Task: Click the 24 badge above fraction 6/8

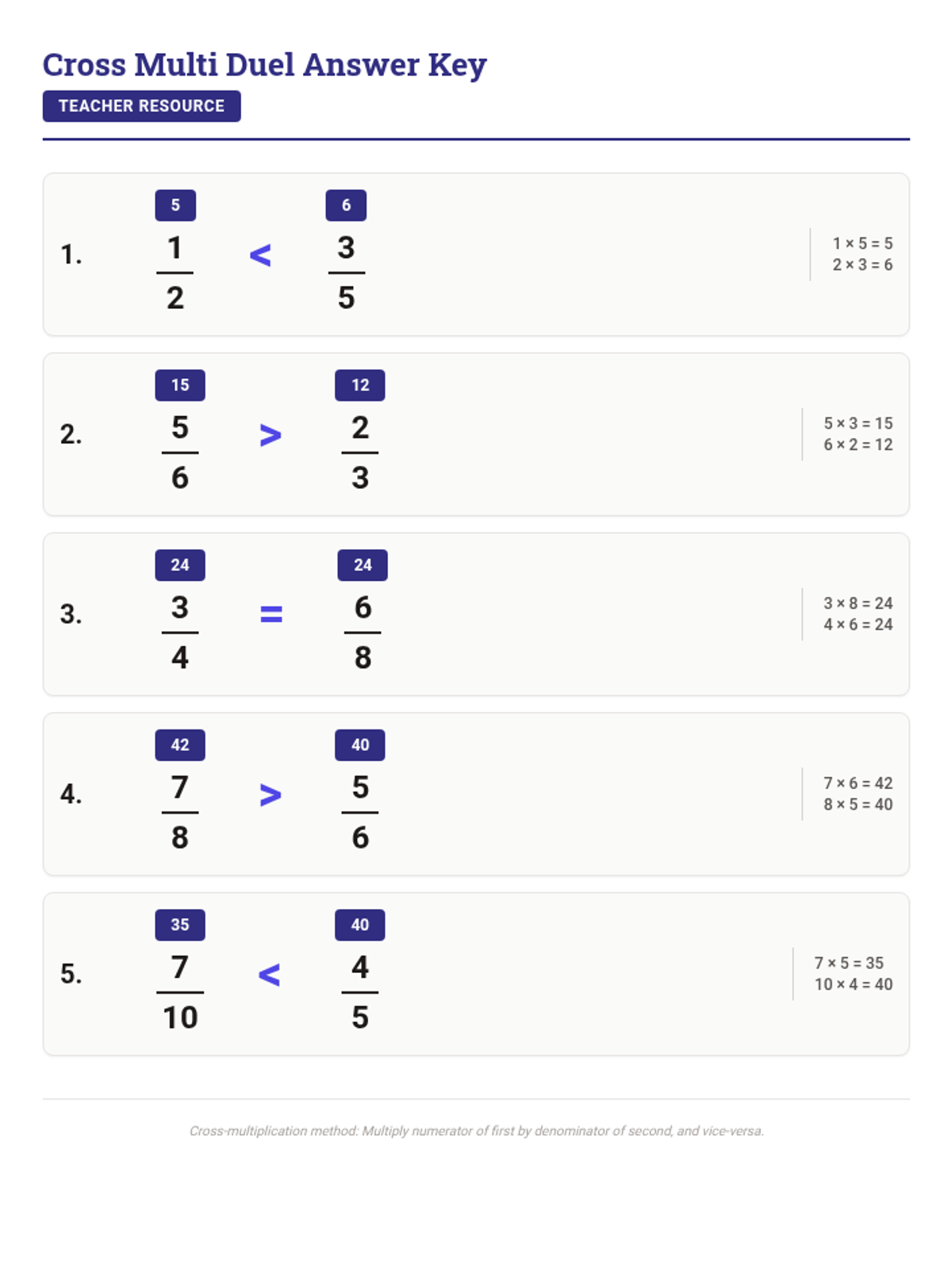Action: [363, 565]
